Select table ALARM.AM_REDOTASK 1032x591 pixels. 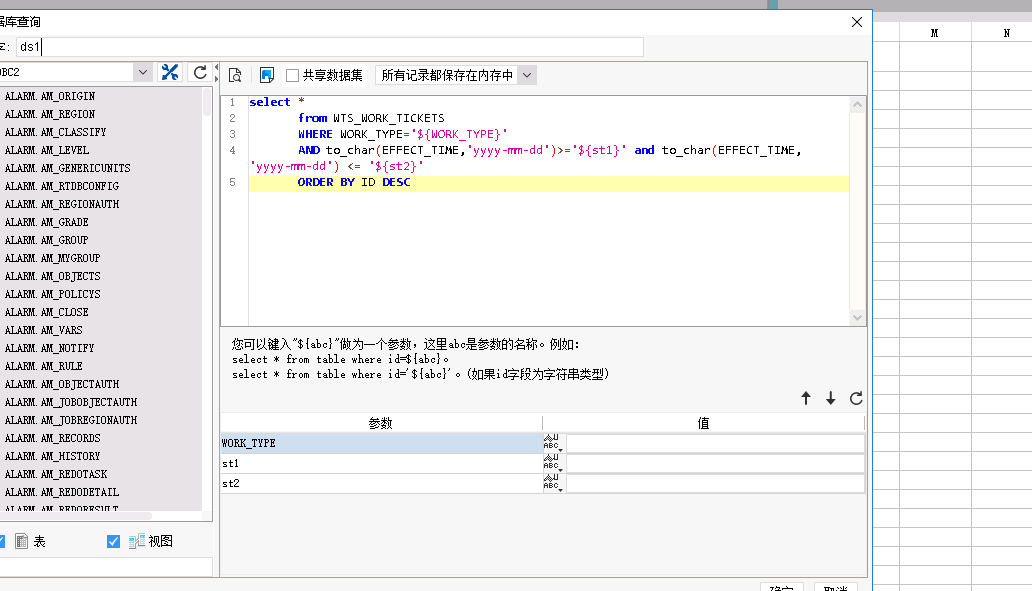(56, 475)
